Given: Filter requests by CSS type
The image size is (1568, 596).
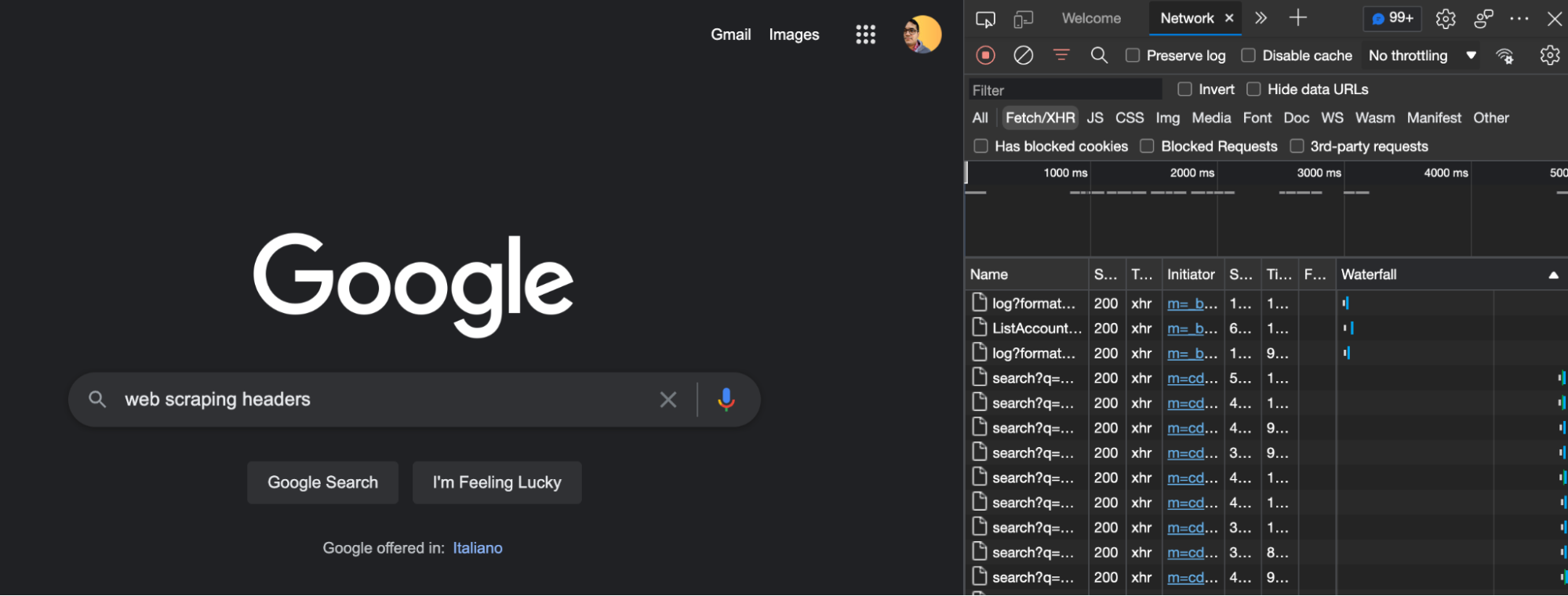Looking at the screenshot, I should coord(1130,118).
